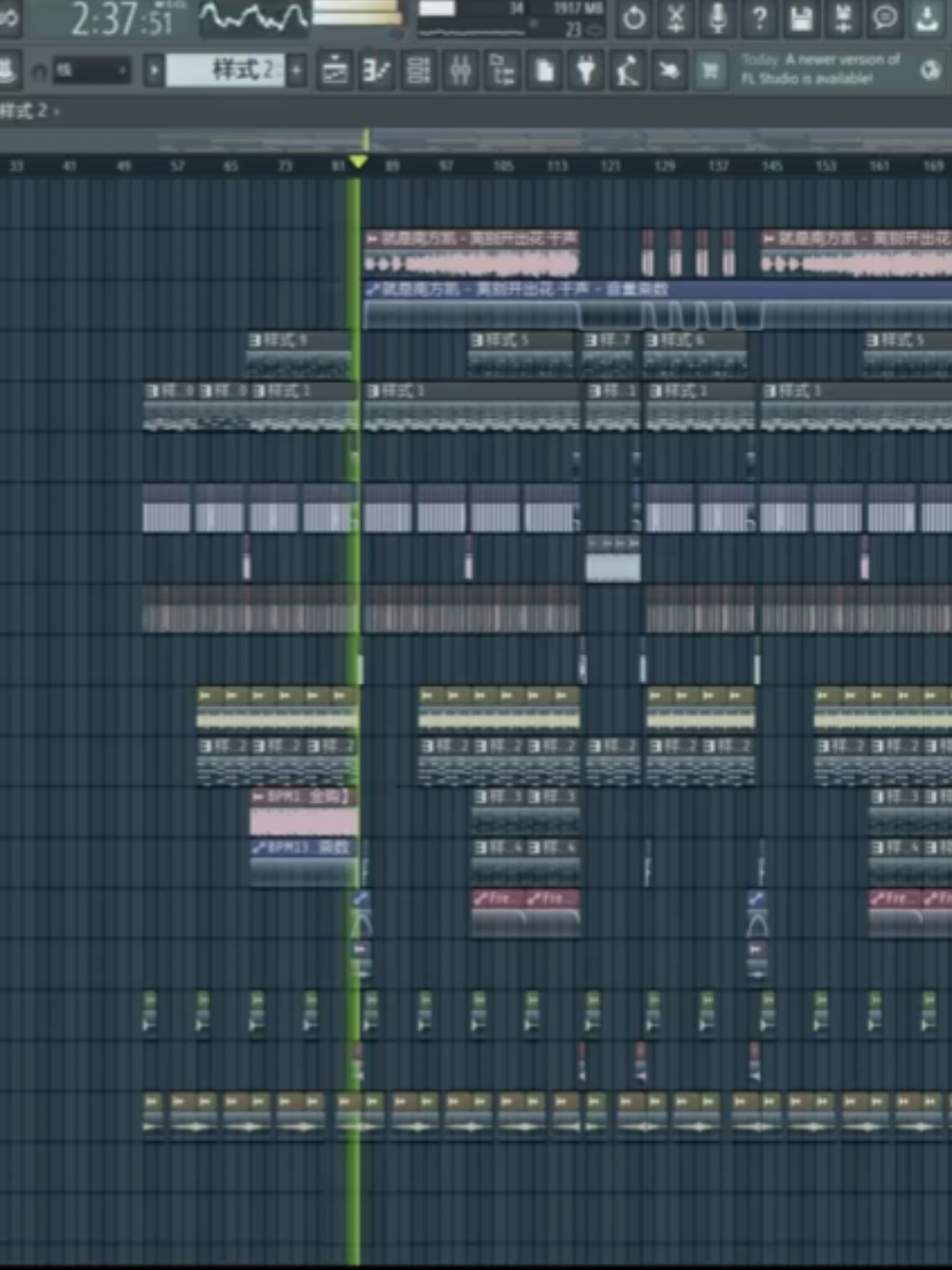Viewport: 952px width, 1270px height.
Task: Click bar 105 on the timeline ruler
Action: click(x=503, y=166)
